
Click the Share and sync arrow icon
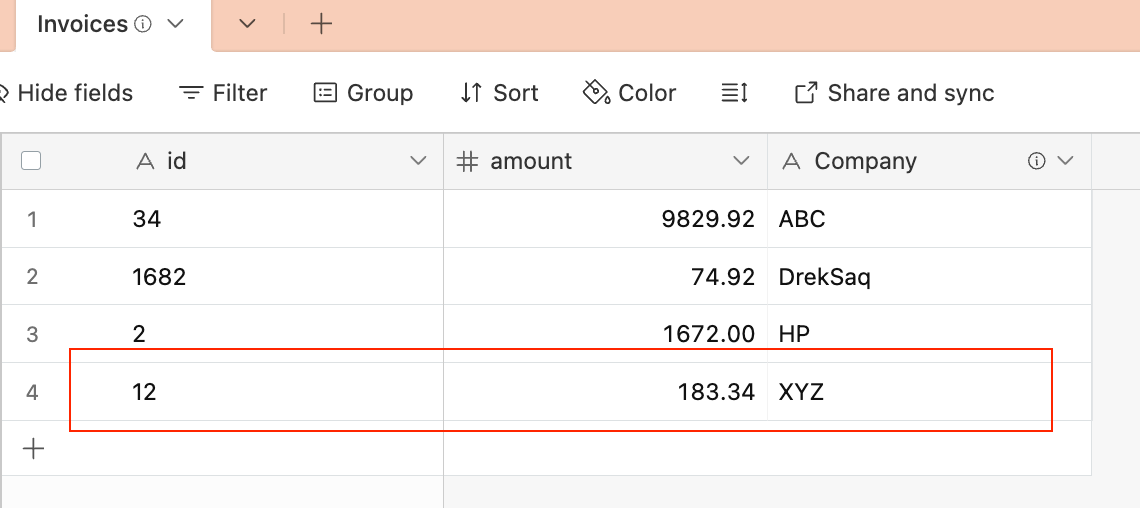click(x=806, y=93)
